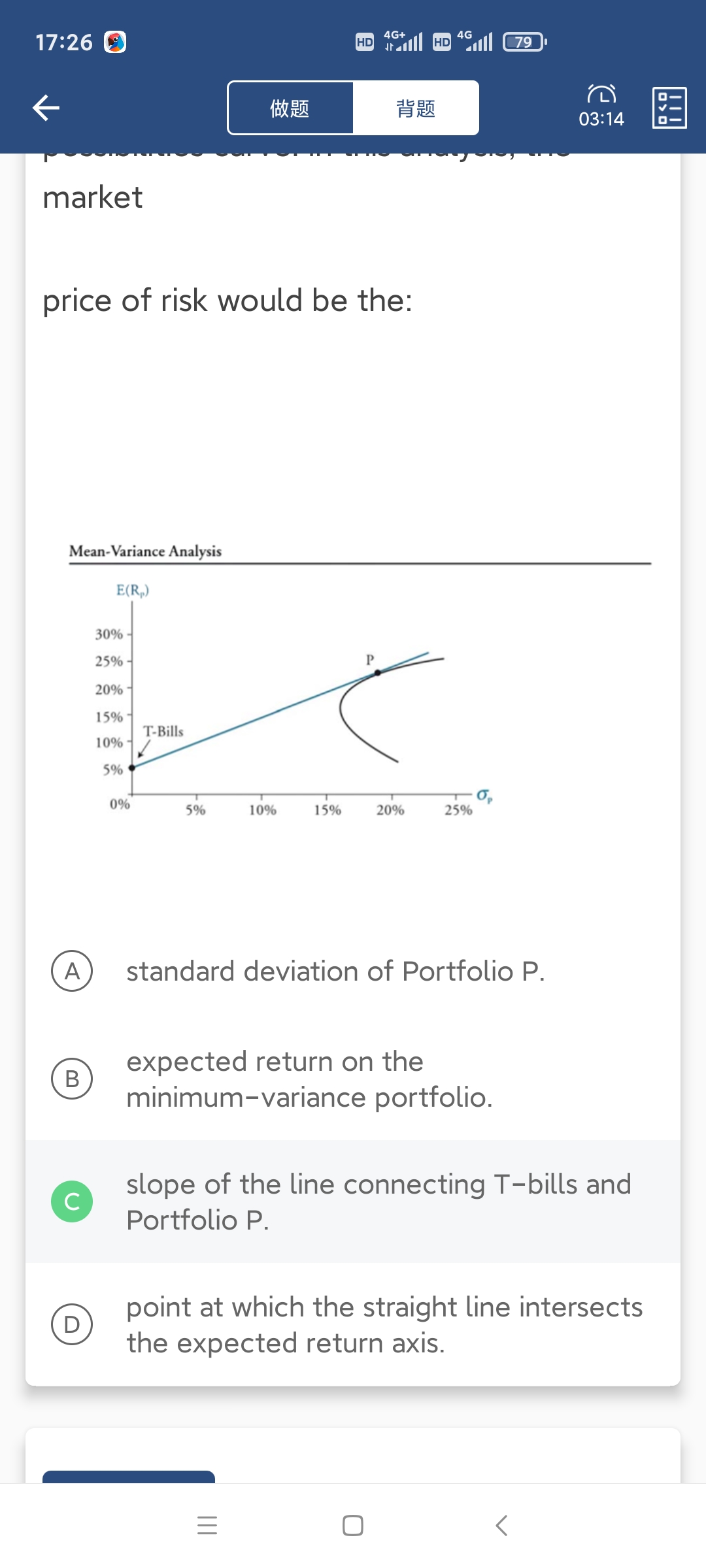Tap the 03:14 elapsed time display
This screenshot has height=1568, width=706.
click(x=601, y=119)
